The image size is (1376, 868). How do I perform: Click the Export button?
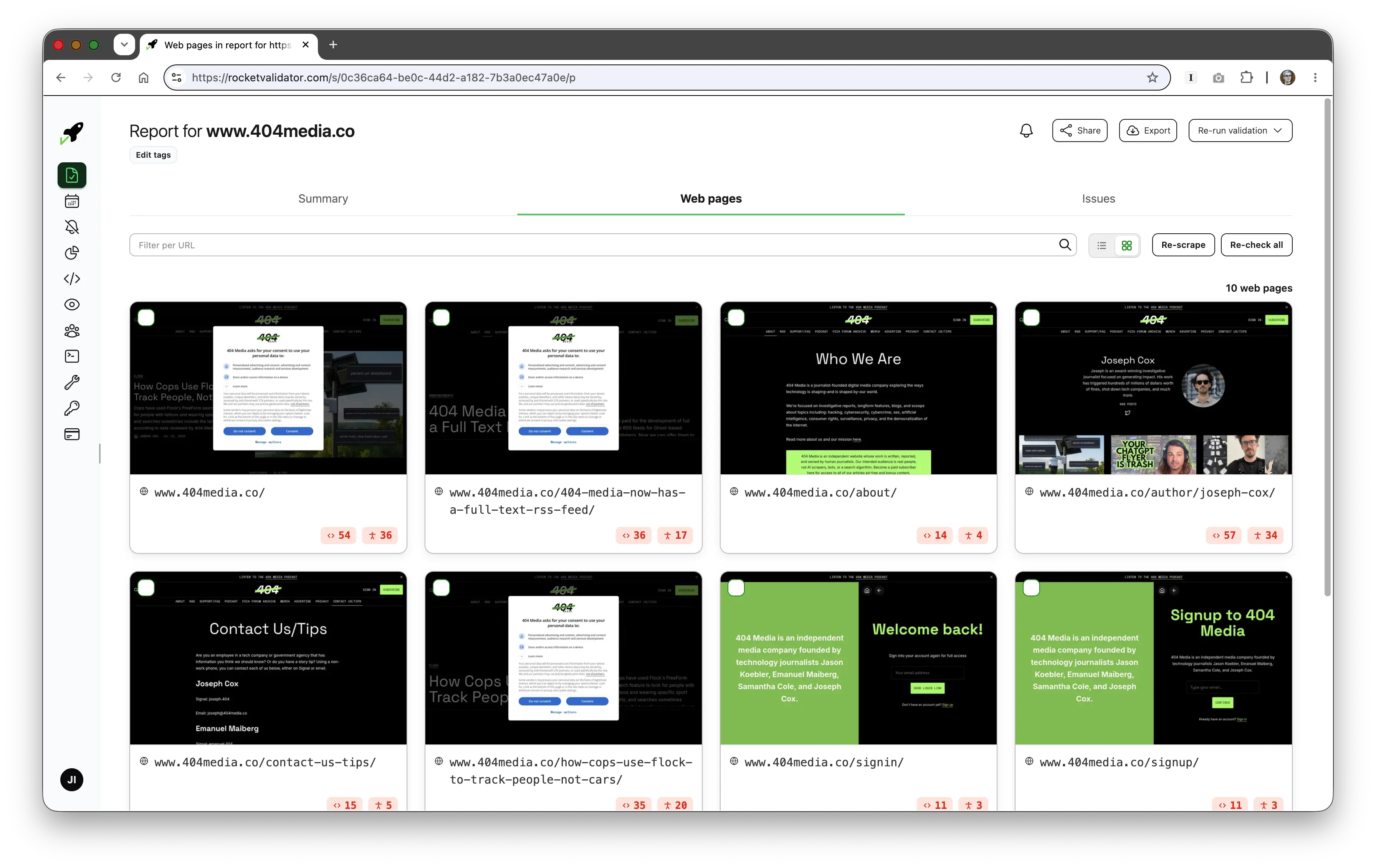click(1148, 131)
